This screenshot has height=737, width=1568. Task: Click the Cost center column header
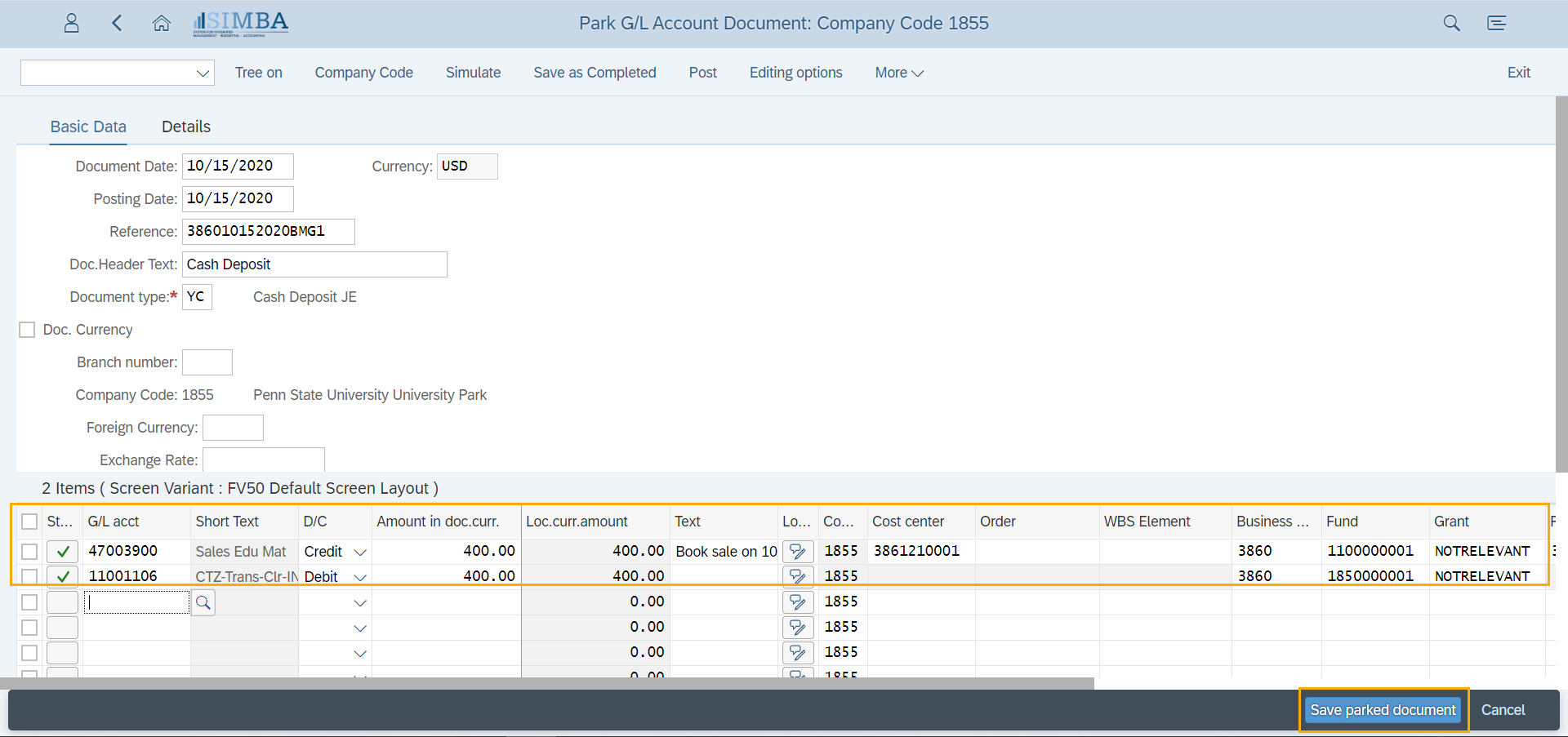tap(921, 522)
